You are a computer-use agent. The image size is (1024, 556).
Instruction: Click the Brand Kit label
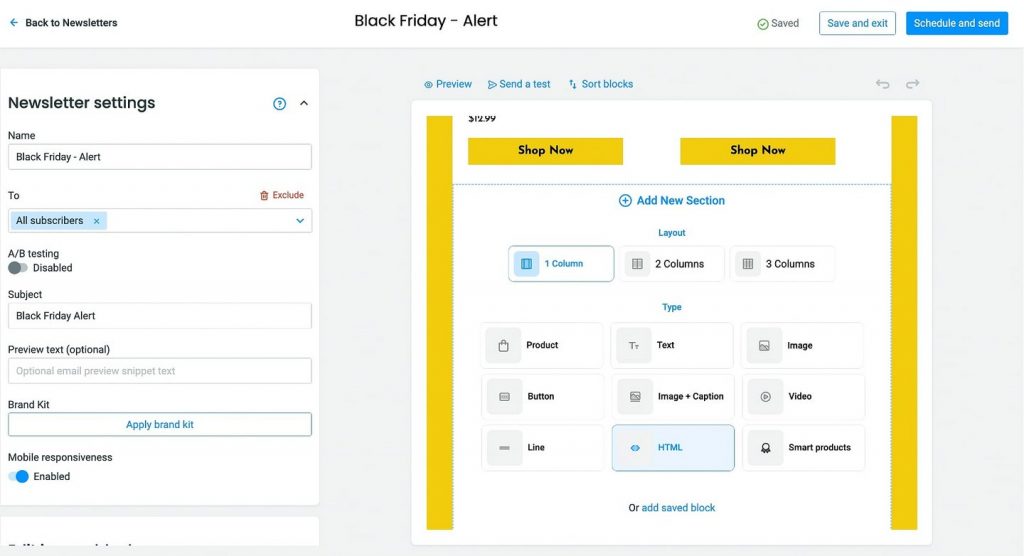click(29, 404)
